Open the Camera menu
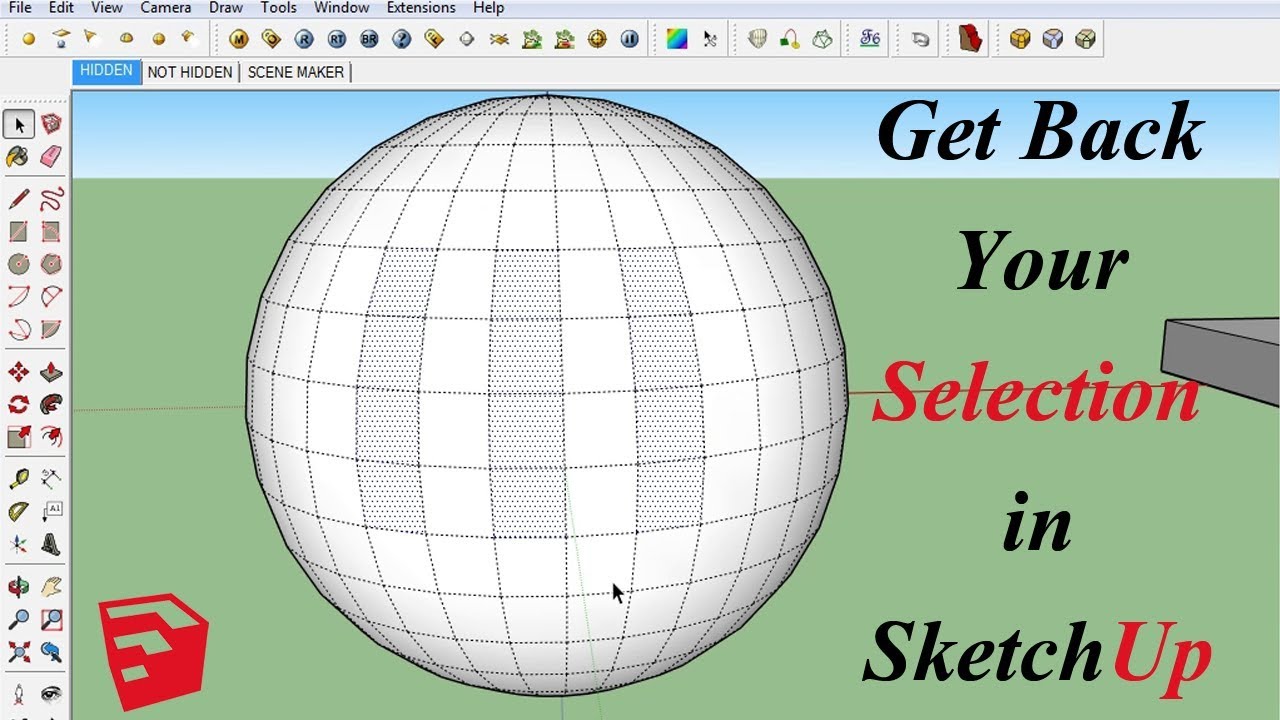 tap(166, 8)
